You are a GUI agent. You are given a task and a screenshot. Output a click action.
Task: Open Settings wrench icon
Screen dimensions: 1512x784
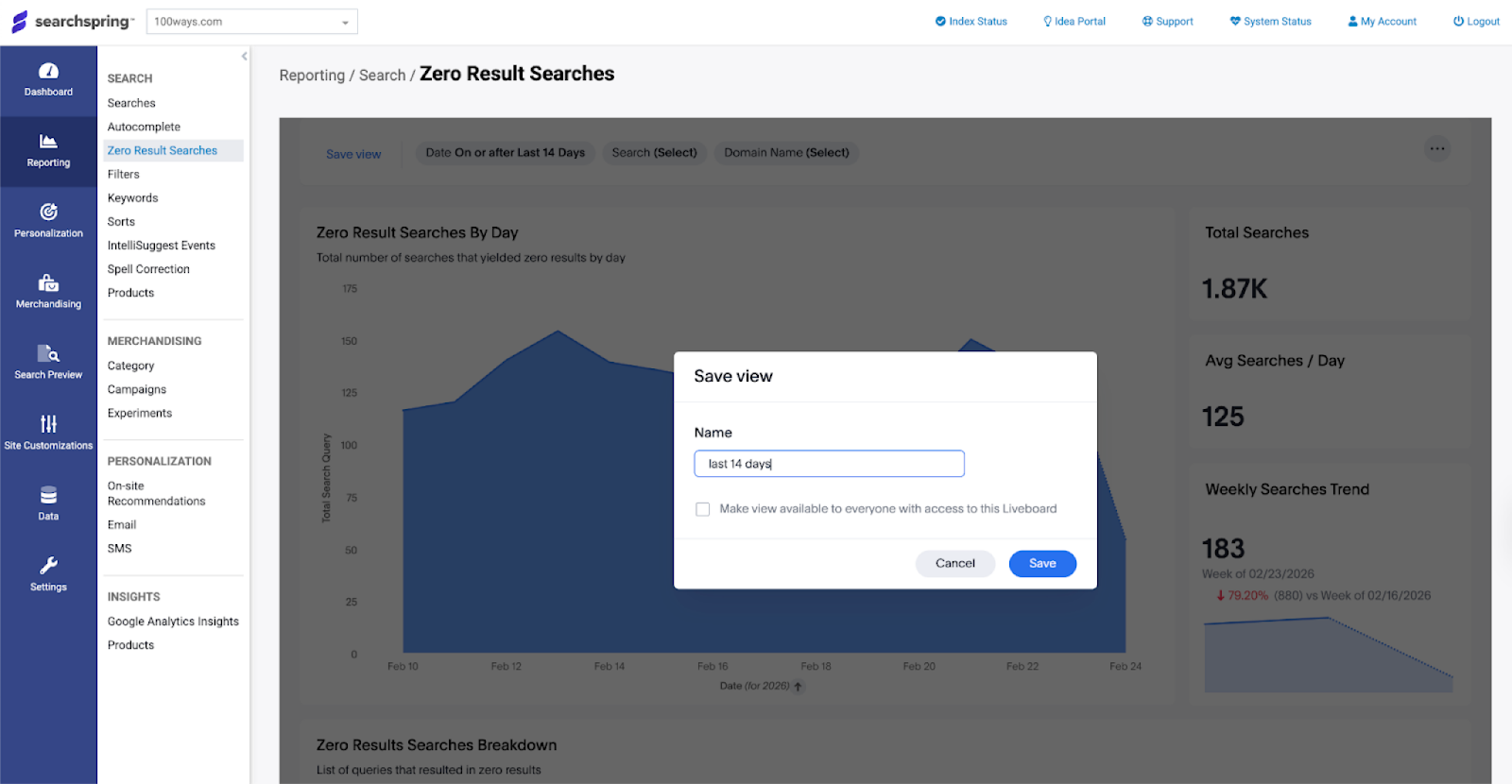(48, 566)
